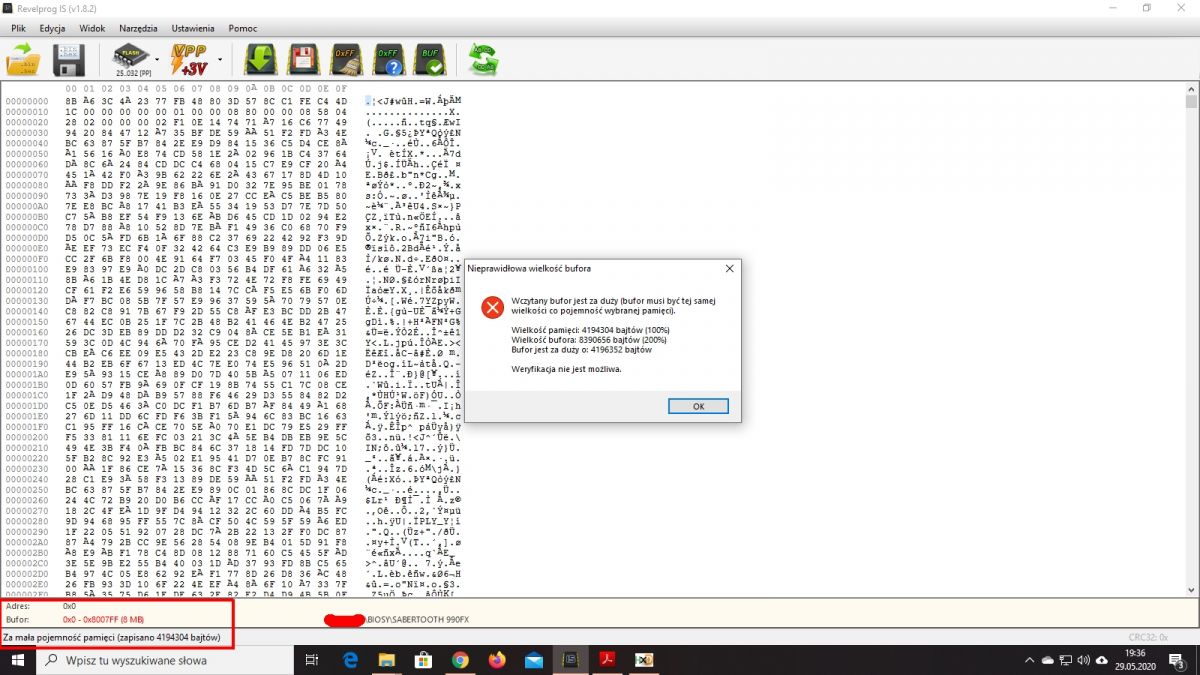Click the green byte swap arrows icon
This screenshot has width=1200, height=675.
[484, 61]
